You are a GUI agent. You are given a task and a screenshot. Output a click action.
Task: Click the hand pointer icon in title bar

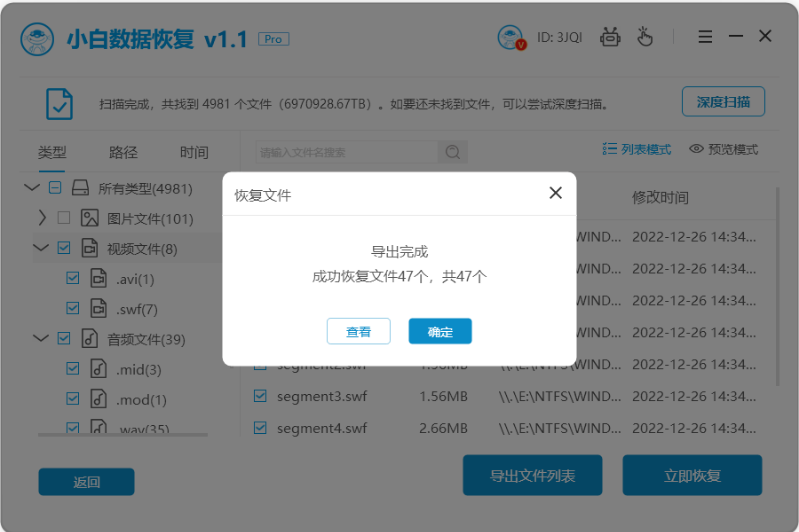click(644, 38)
